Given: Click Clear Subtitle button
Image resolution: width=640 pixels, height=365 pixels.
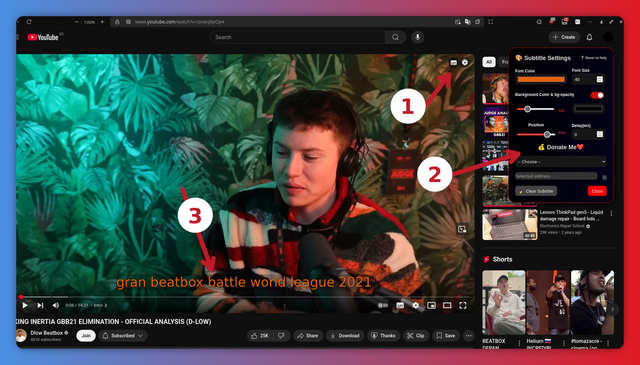Looking at the screenshot, I should 536,191.
